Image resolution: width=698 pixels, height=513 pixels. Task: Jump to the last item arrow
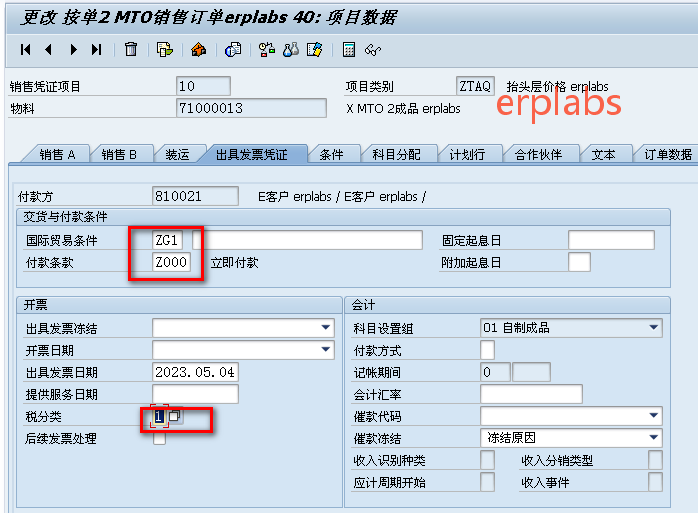pos(97,49)
